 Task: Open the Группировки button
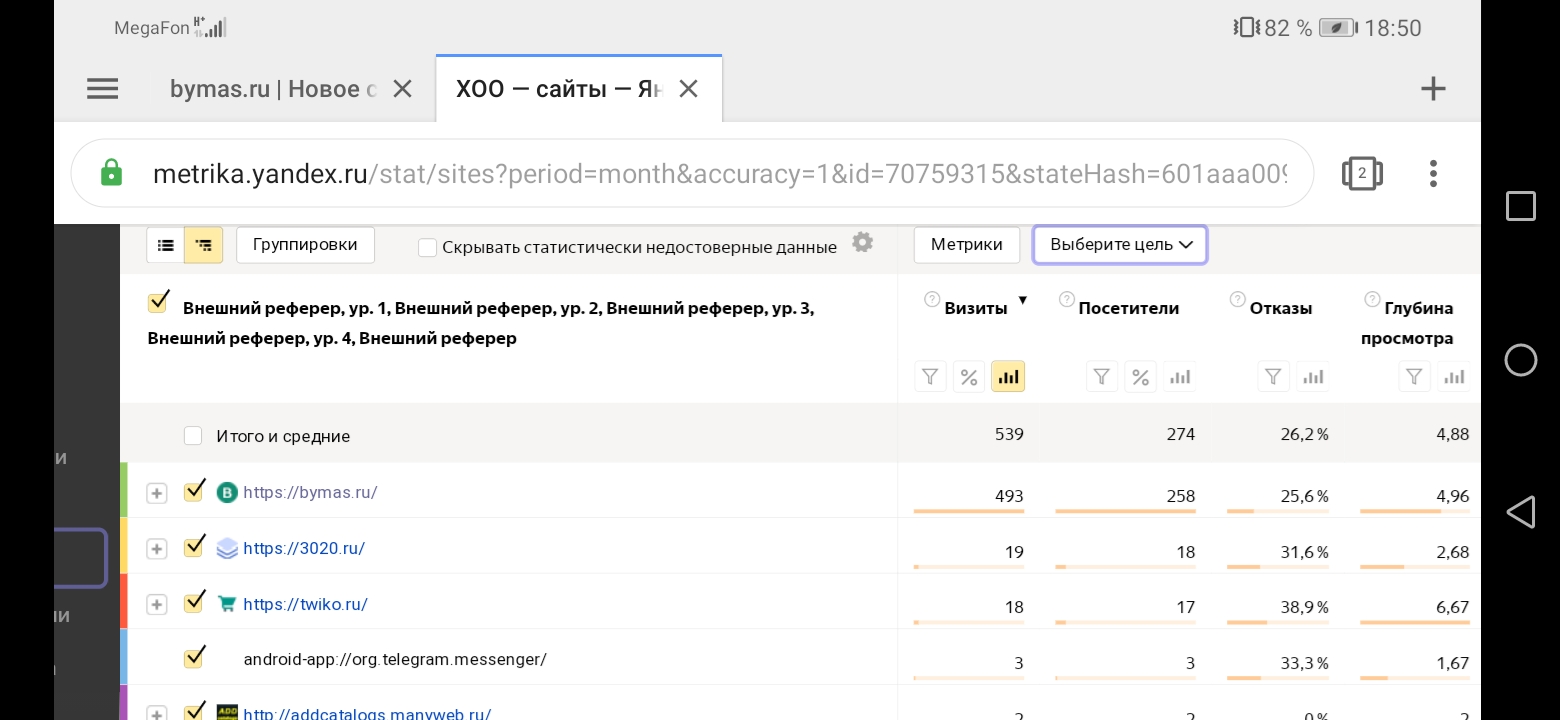[305, 245]
